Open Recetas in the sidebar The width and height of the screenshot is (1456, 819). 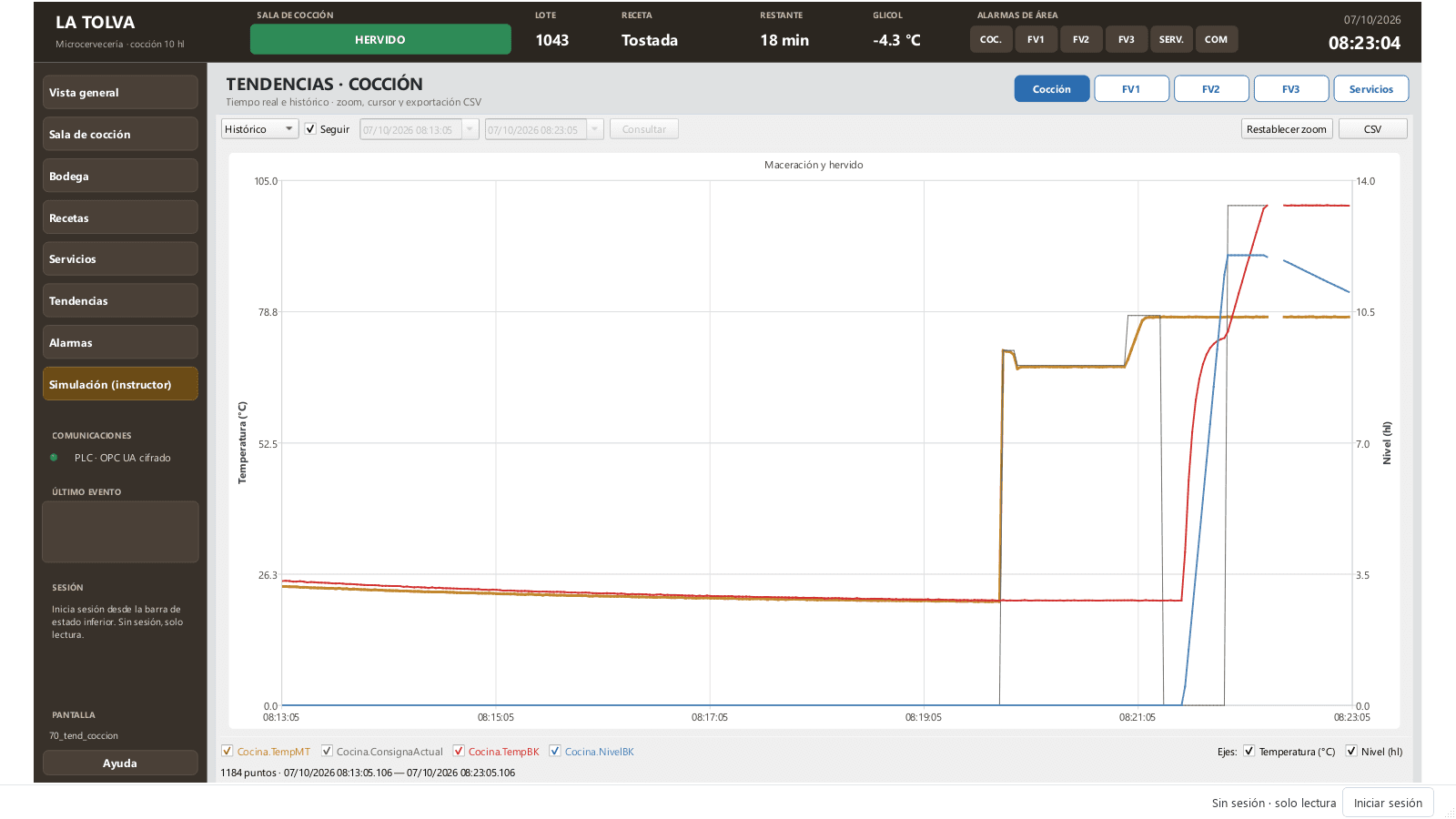tap(120, 217)
